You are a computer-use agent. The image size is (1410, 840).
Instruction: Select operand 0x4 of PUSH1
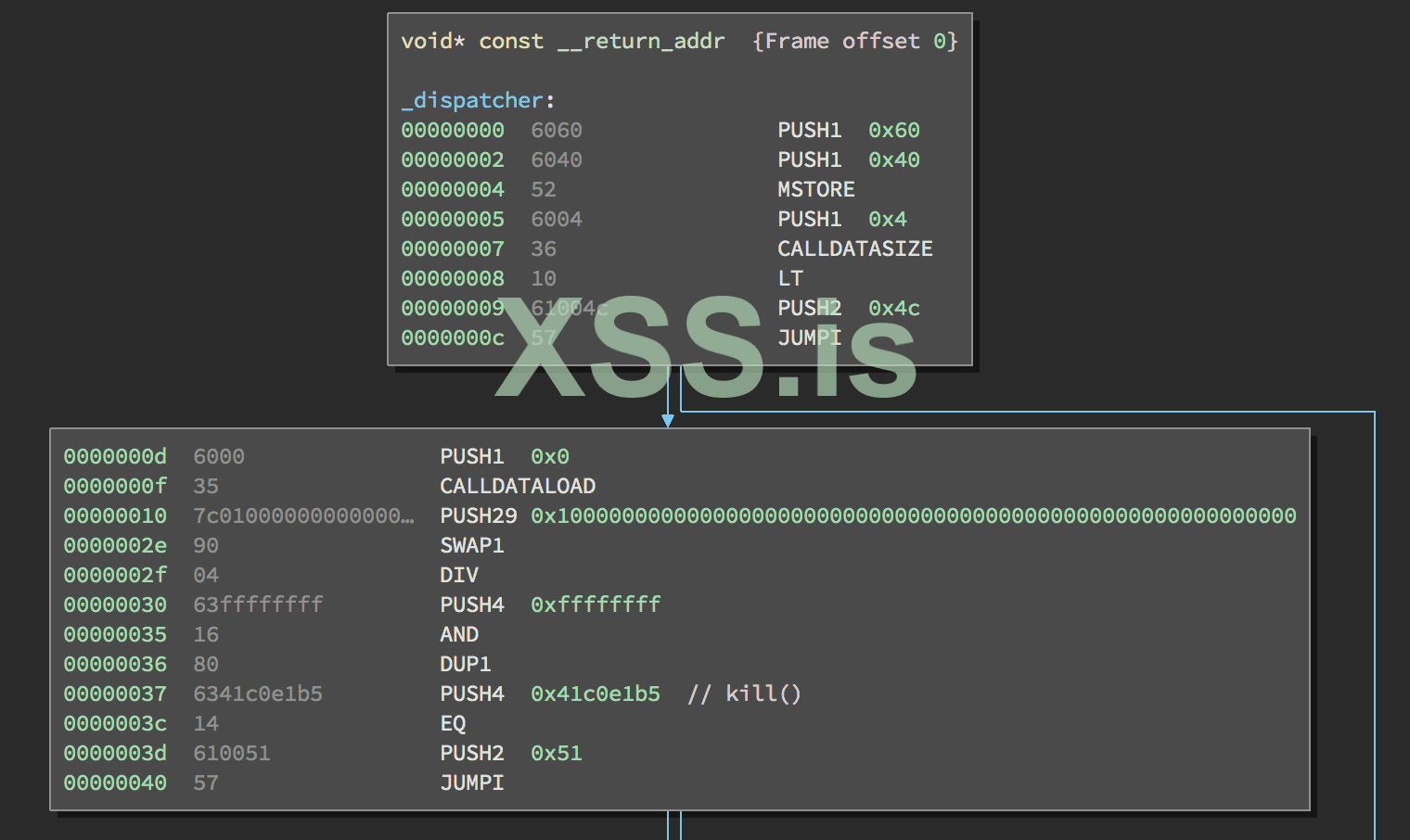888,219
